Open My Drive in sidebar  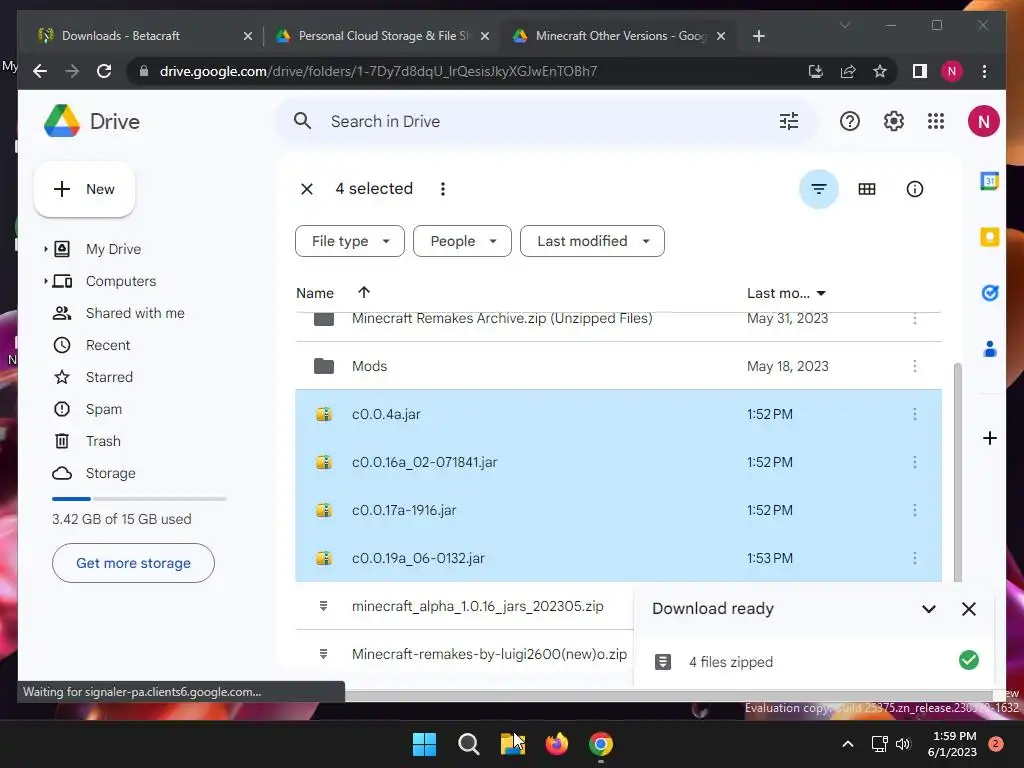(113, 249)
